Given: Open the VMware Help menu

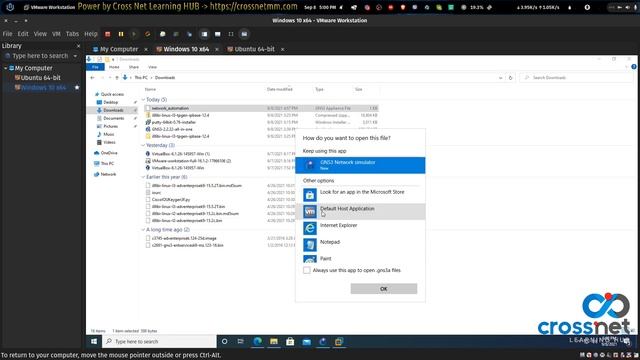Looking at the screenshot, I should pos(91,34).
